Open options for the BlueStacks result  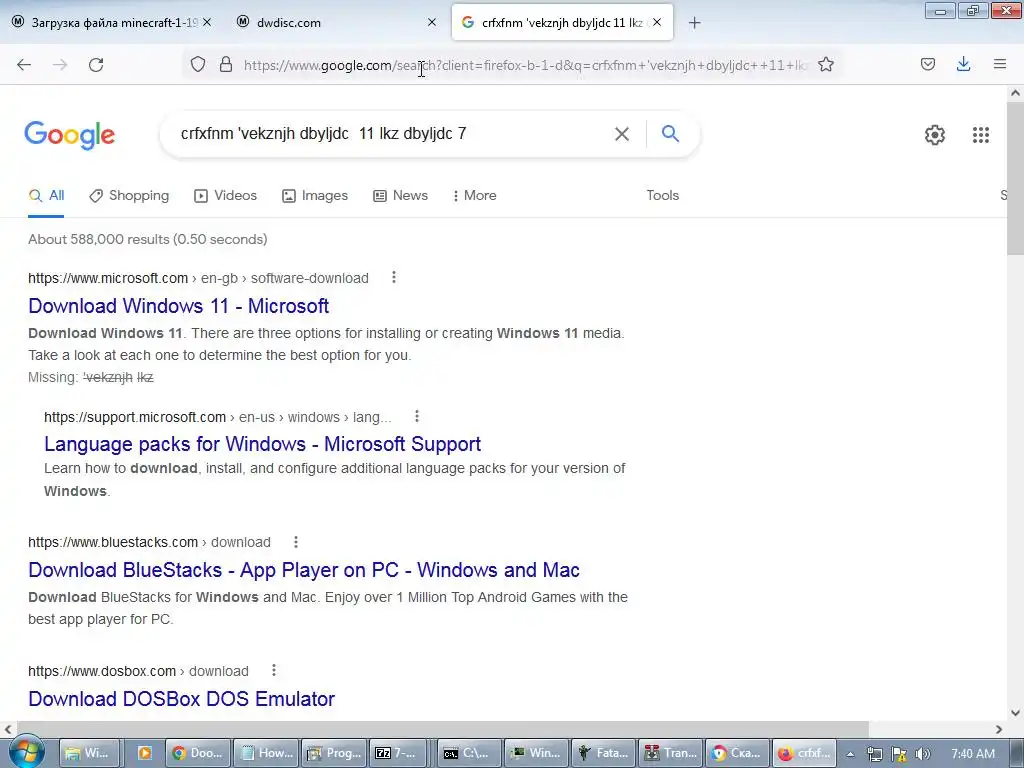click(296, 542)
